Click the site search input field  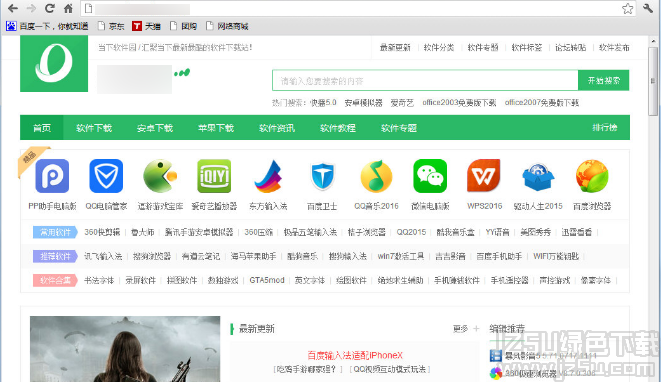click(x=425, y=80)
